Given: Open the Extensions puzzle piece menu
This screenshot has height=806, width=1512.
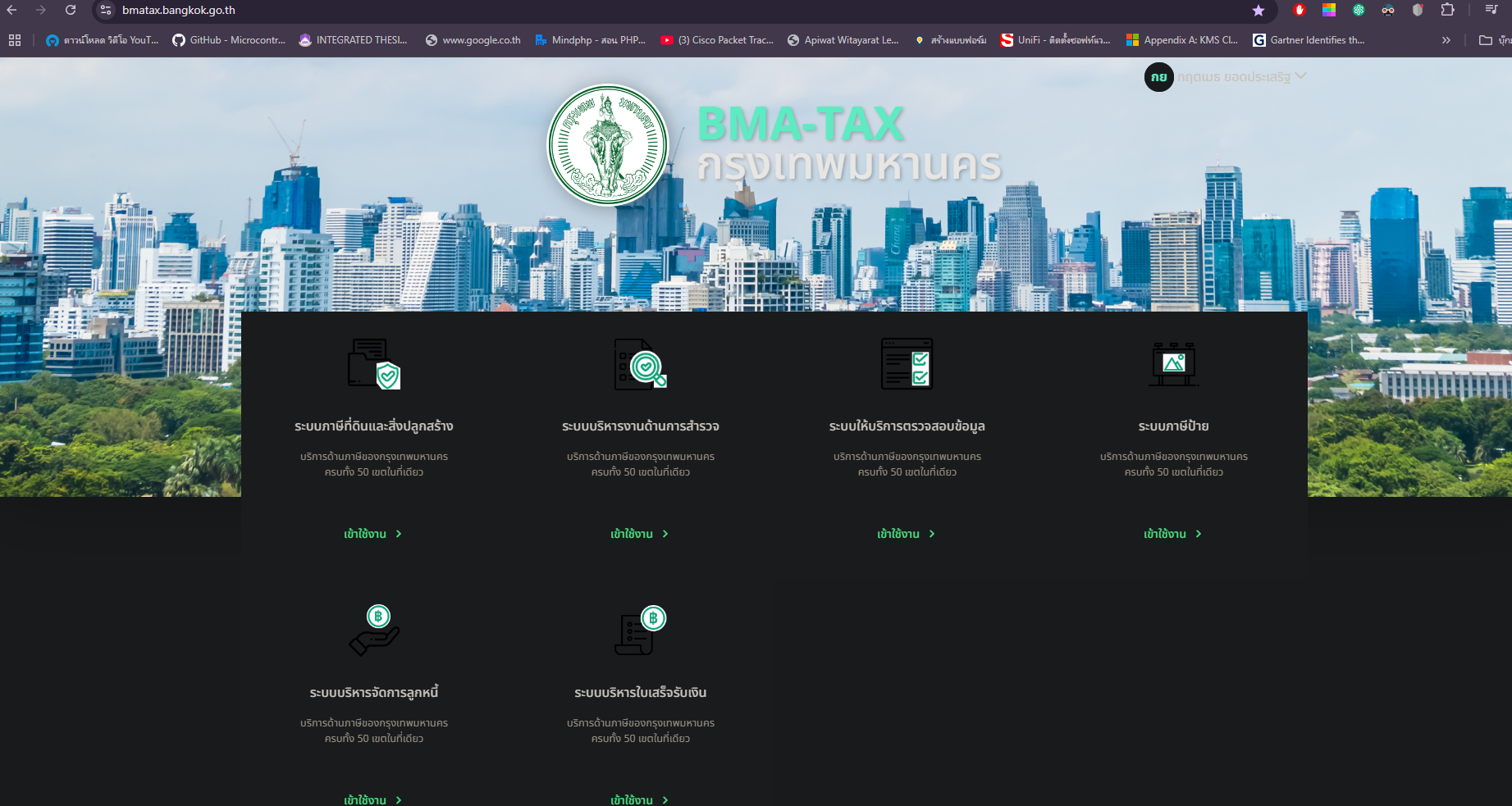Looking at the screenshot, I should [1448, 10].
